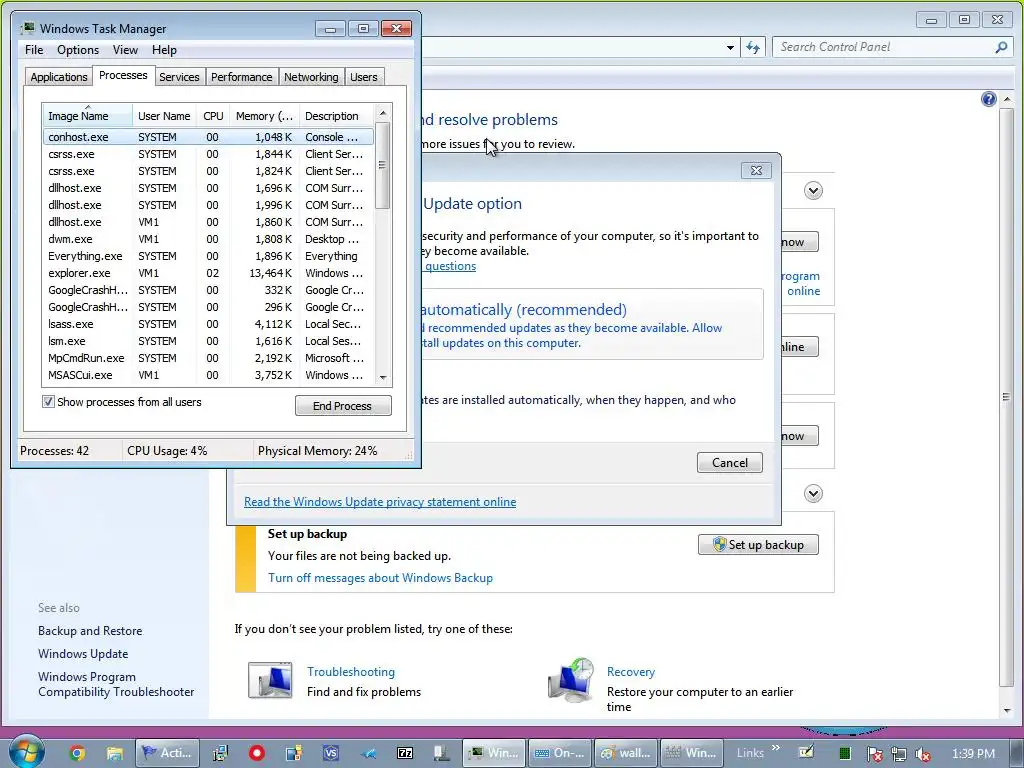Sort processes by CPU column header
The width and height of the screenshot is (1024, 768).
point(213,116)
